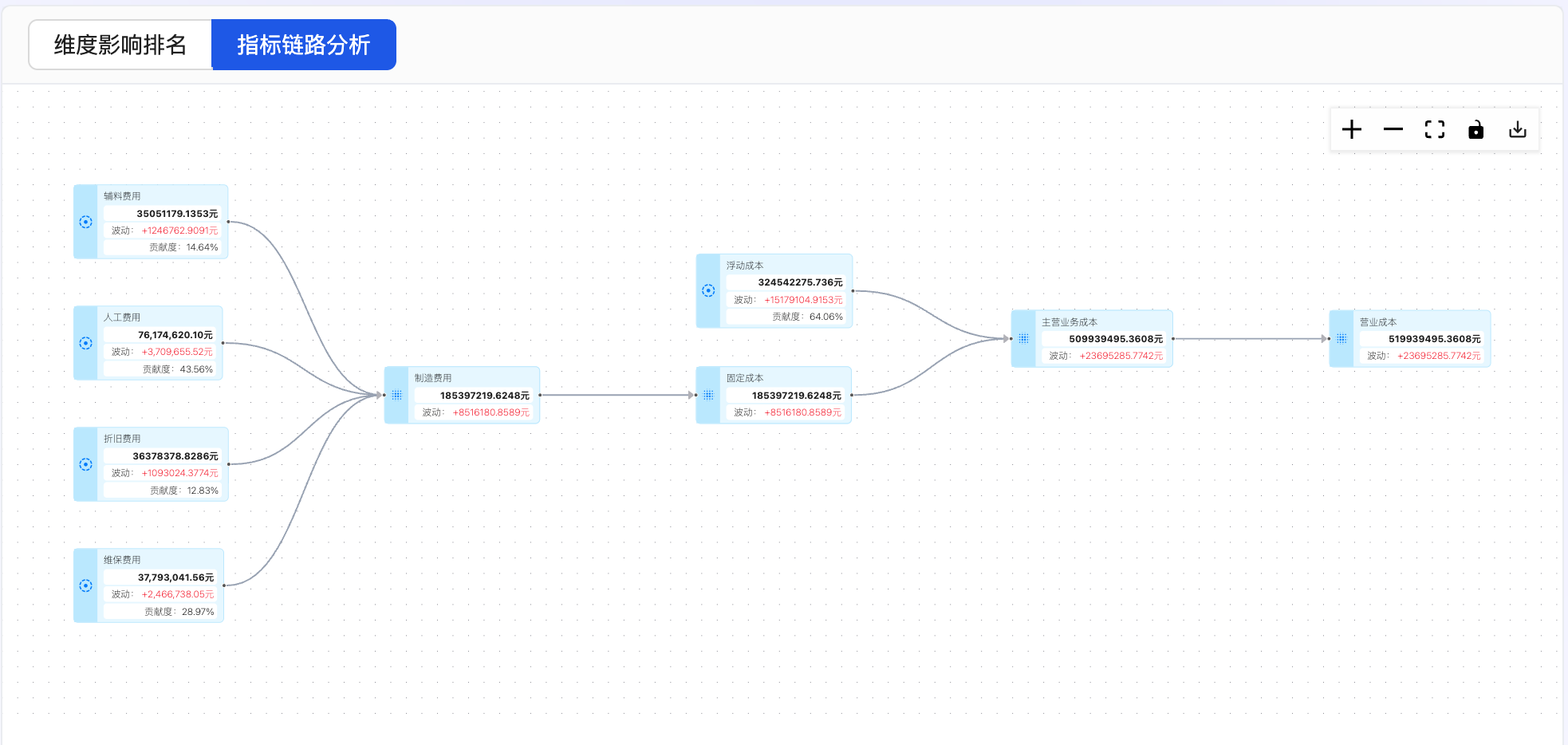This screenshot has height=745, width=1568.
Task: Click the 营业成本 node grid icon
Action: coord(1341,338)
